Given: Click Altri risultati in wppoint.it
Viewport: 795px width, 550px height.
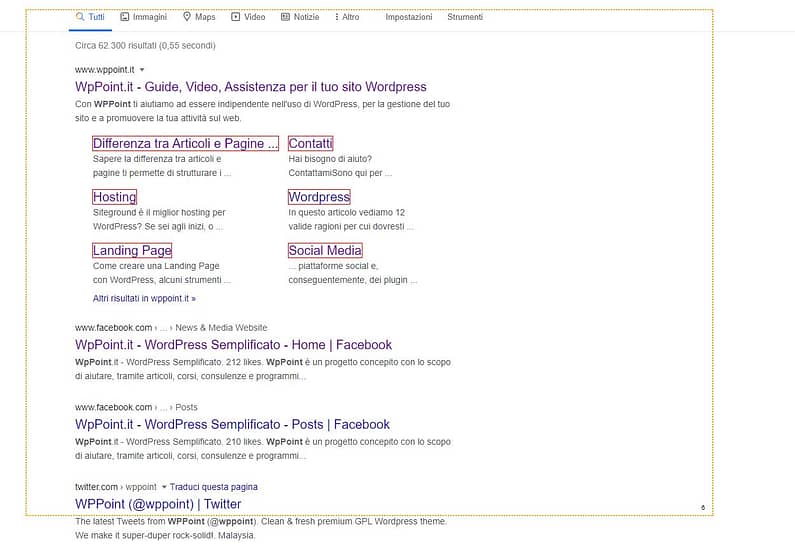Looking at the screenshot, I should [144, 299].
